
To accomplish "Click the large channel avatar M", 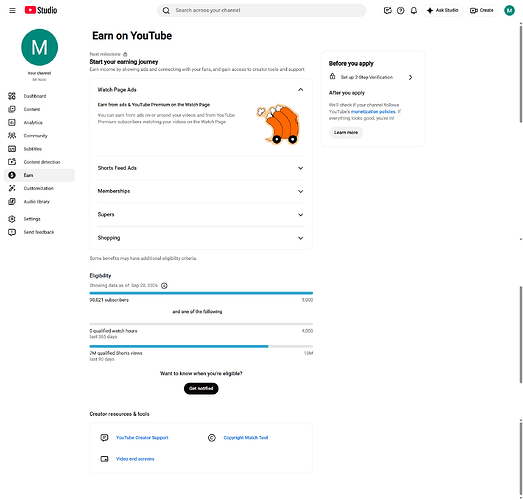I will (39, 47).
